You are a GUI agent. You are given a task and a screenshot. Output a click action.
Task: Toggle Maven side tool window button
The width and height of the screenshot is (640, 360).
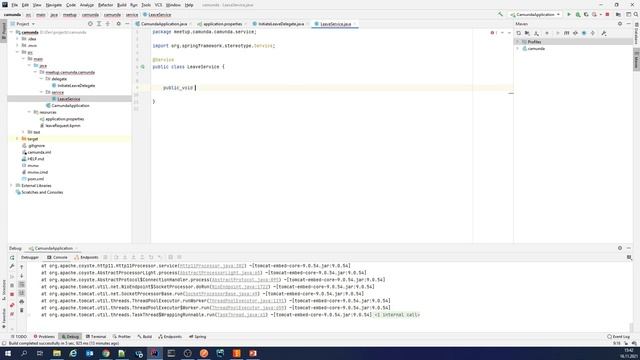[x=636, y=60]
